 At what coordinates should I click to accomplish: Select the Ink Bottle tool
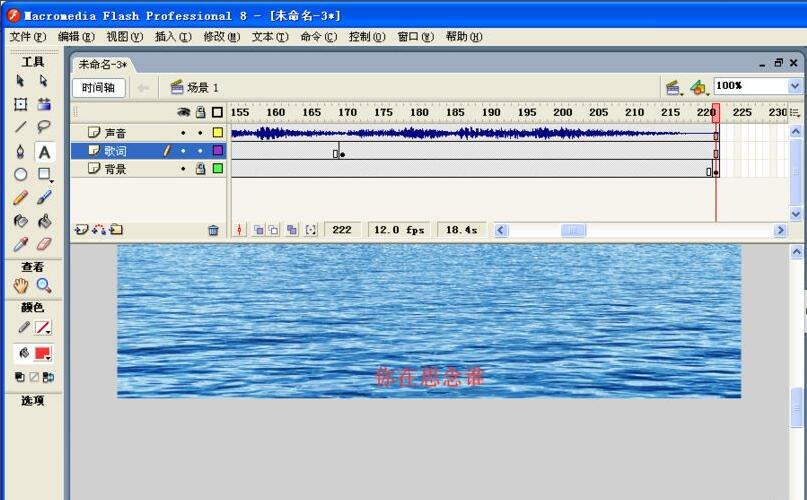(20, 220)
